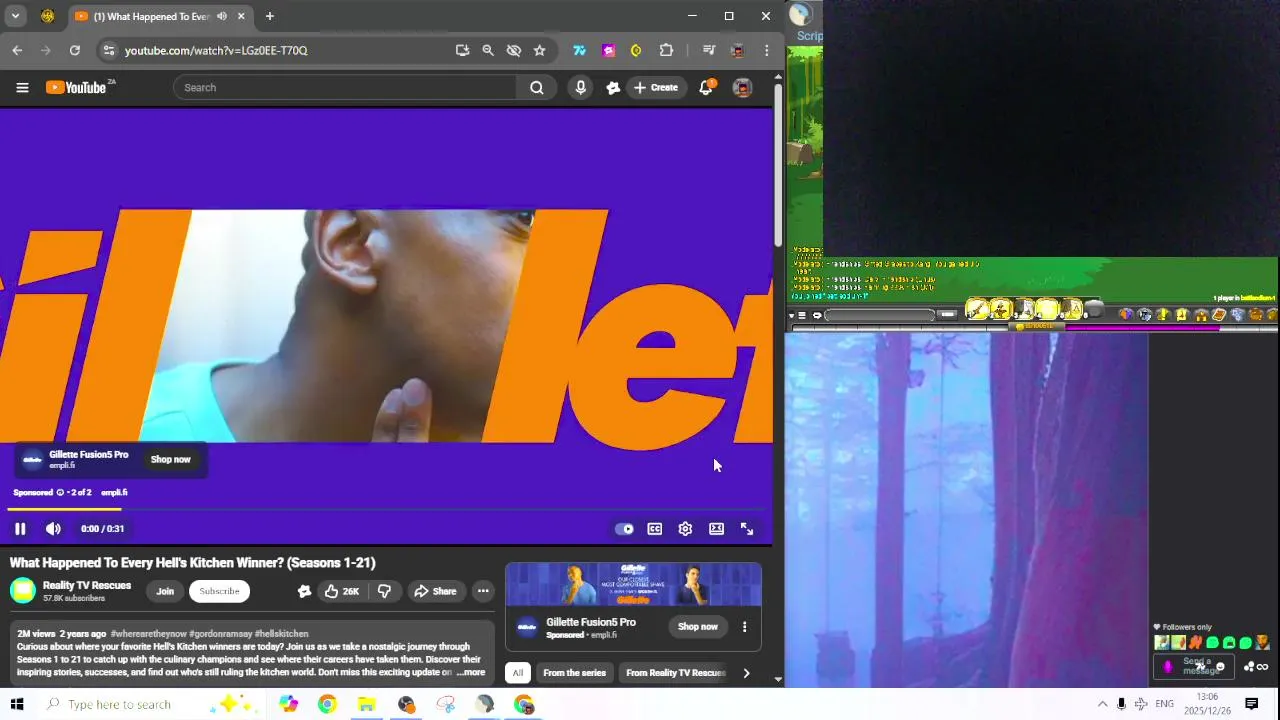The image size is (1280, 720).
Task: Switch to the pinned Chrome tab
Action: coord(48,16)
